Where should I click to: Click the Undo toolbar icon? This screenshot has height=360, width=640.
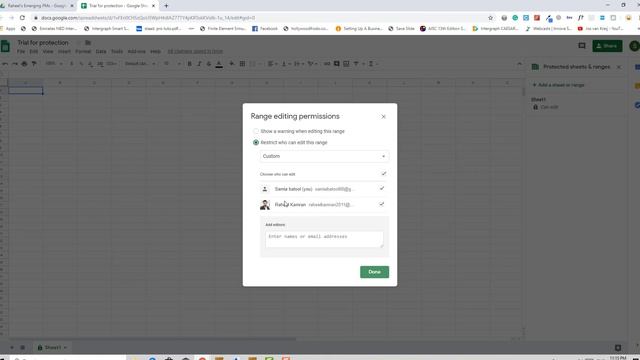[5, 64]
